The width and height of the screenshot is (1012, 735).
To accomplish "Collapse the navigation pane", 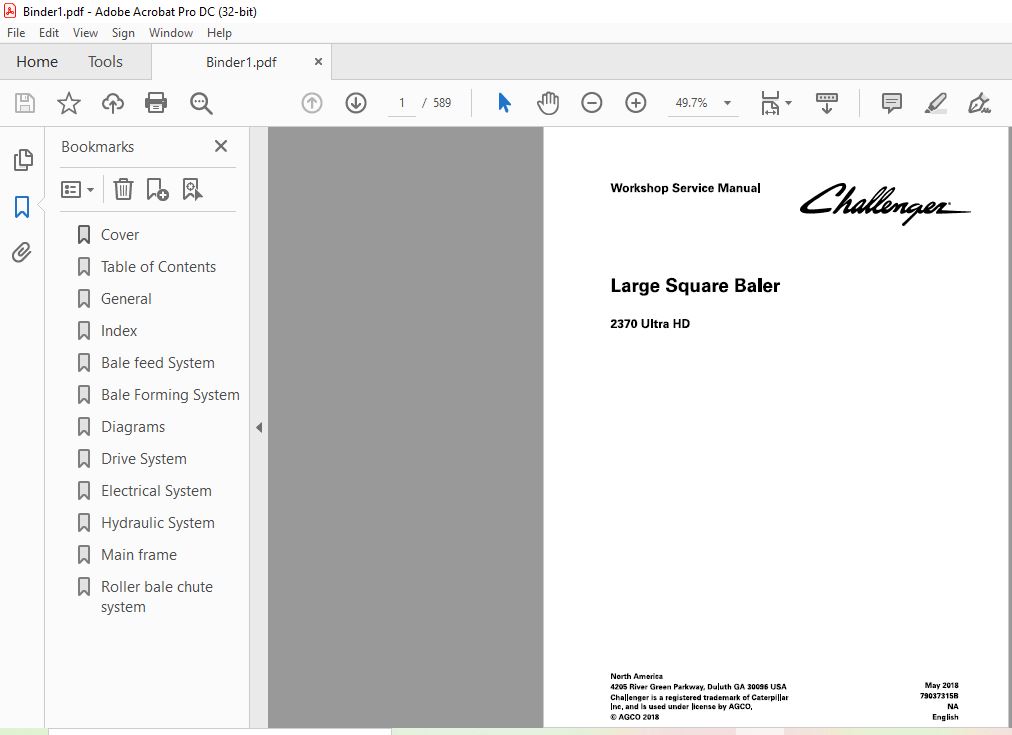I will (259, 427).
